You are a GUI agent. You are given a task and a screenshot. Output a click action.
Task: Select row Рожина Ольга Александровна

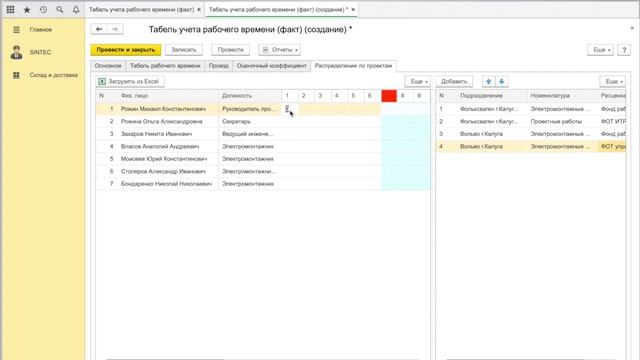[x=263, y=122]
